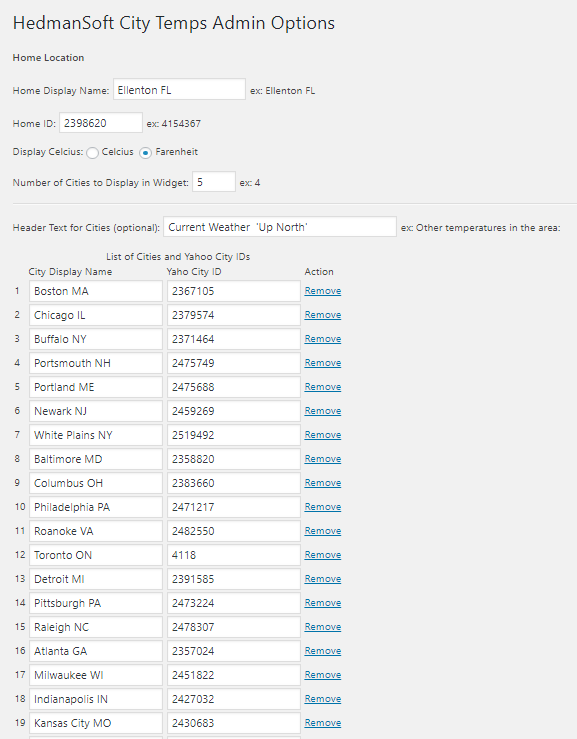Remove the Portland ME city row

point(323,387)
